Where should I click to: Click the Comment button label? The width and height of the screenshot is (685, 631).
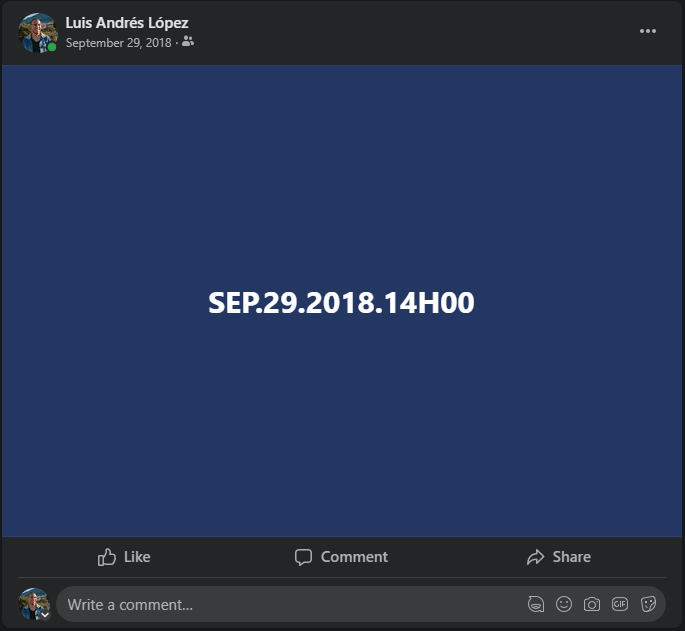pyautogui.click(x=354, y=557)
